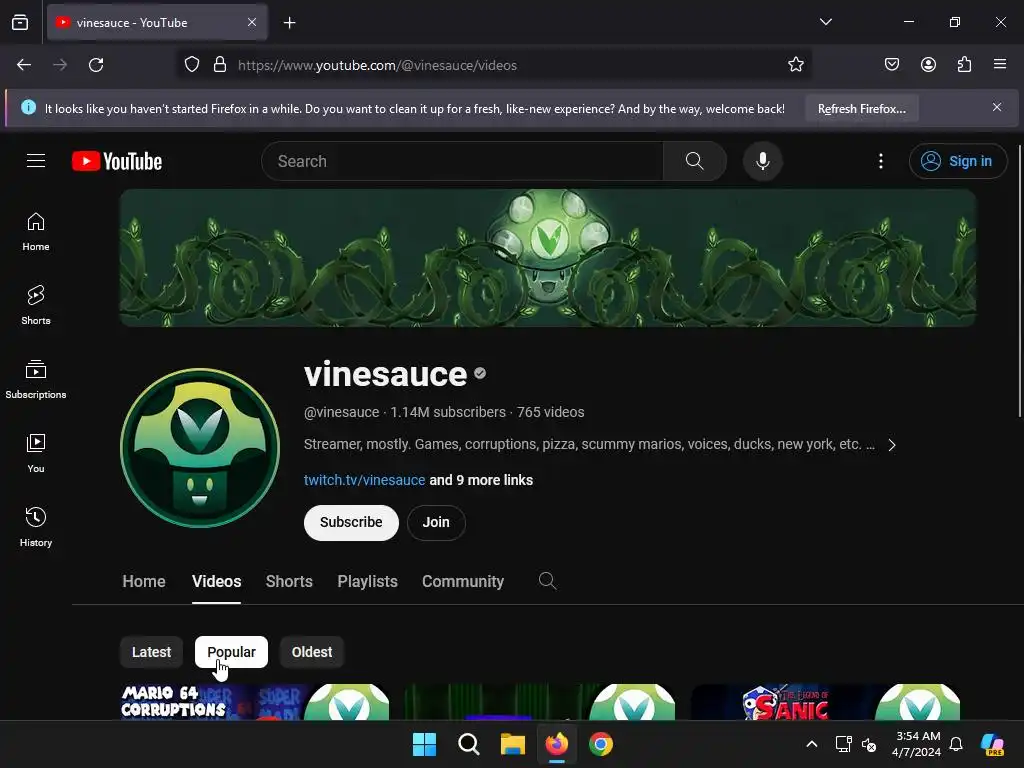Viewport: 1024px width, 768px height.
Task: Search within the channel magnifier icon
Action: (x=547, y=581)
